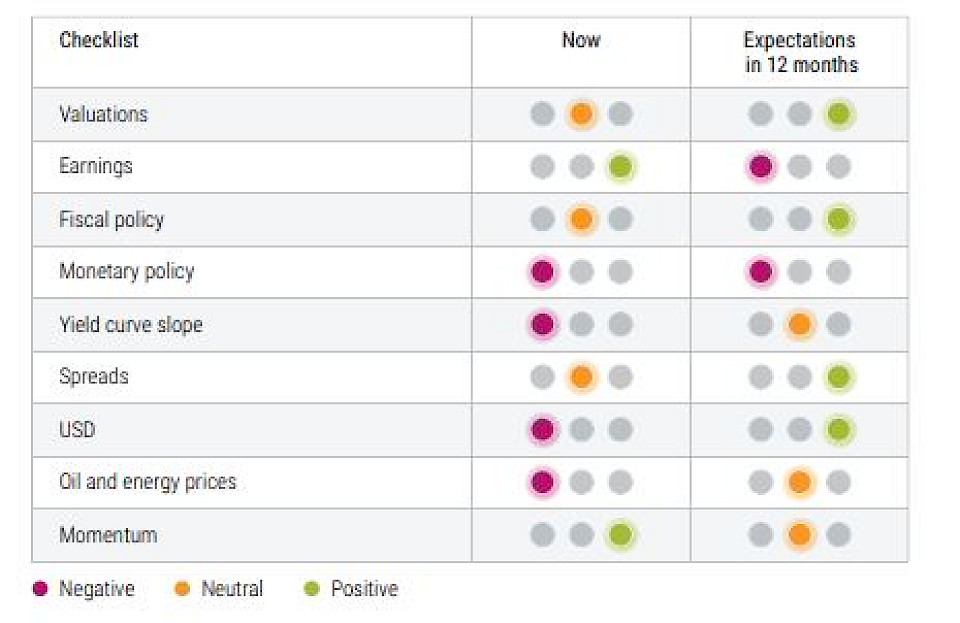The width and height of the screenshot is (960, 623).
Task: Click the Expectations in 12 months header
Action: coord(799,53)
